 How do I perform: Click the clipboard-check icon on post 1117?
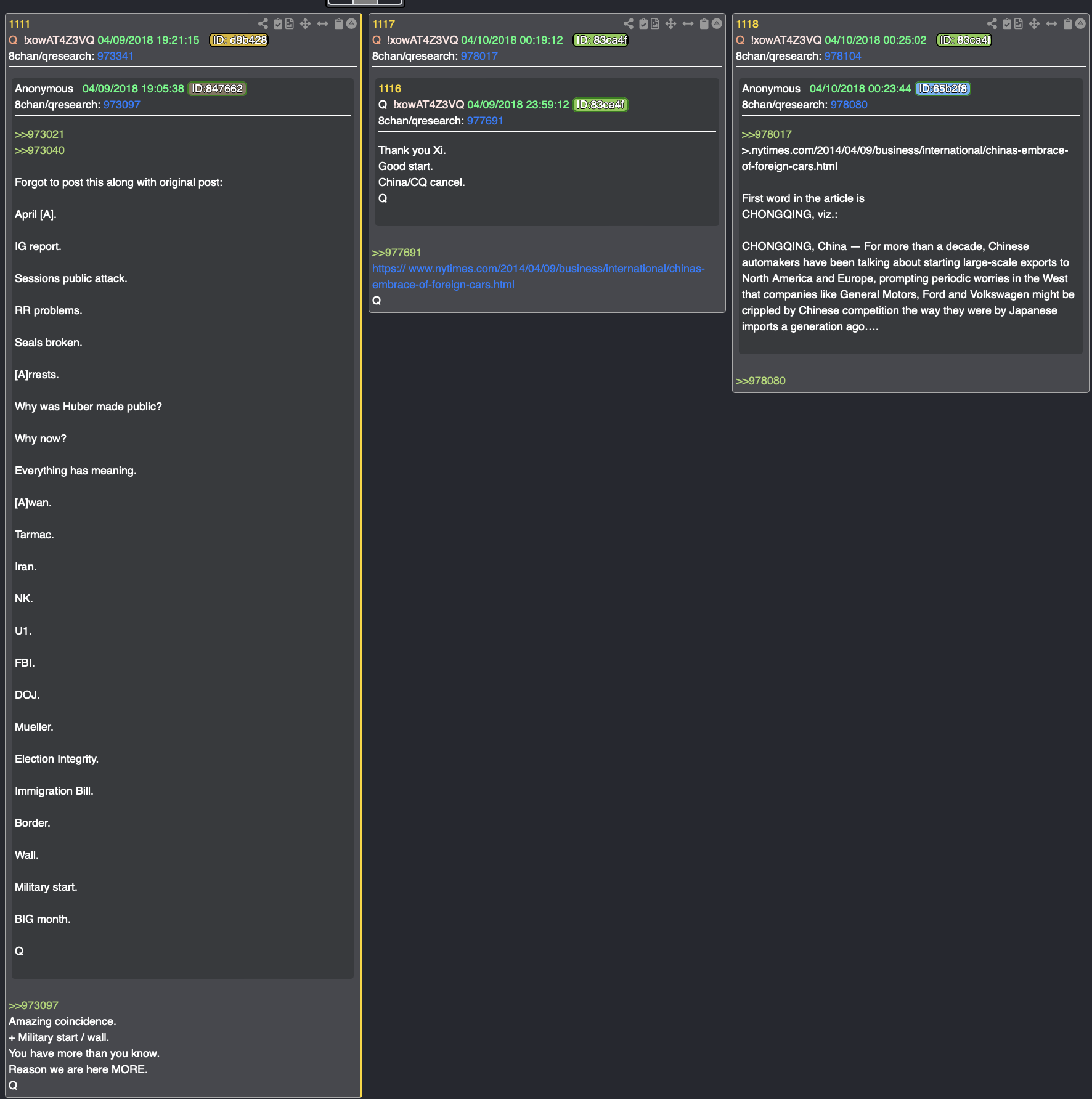(643, 24)
